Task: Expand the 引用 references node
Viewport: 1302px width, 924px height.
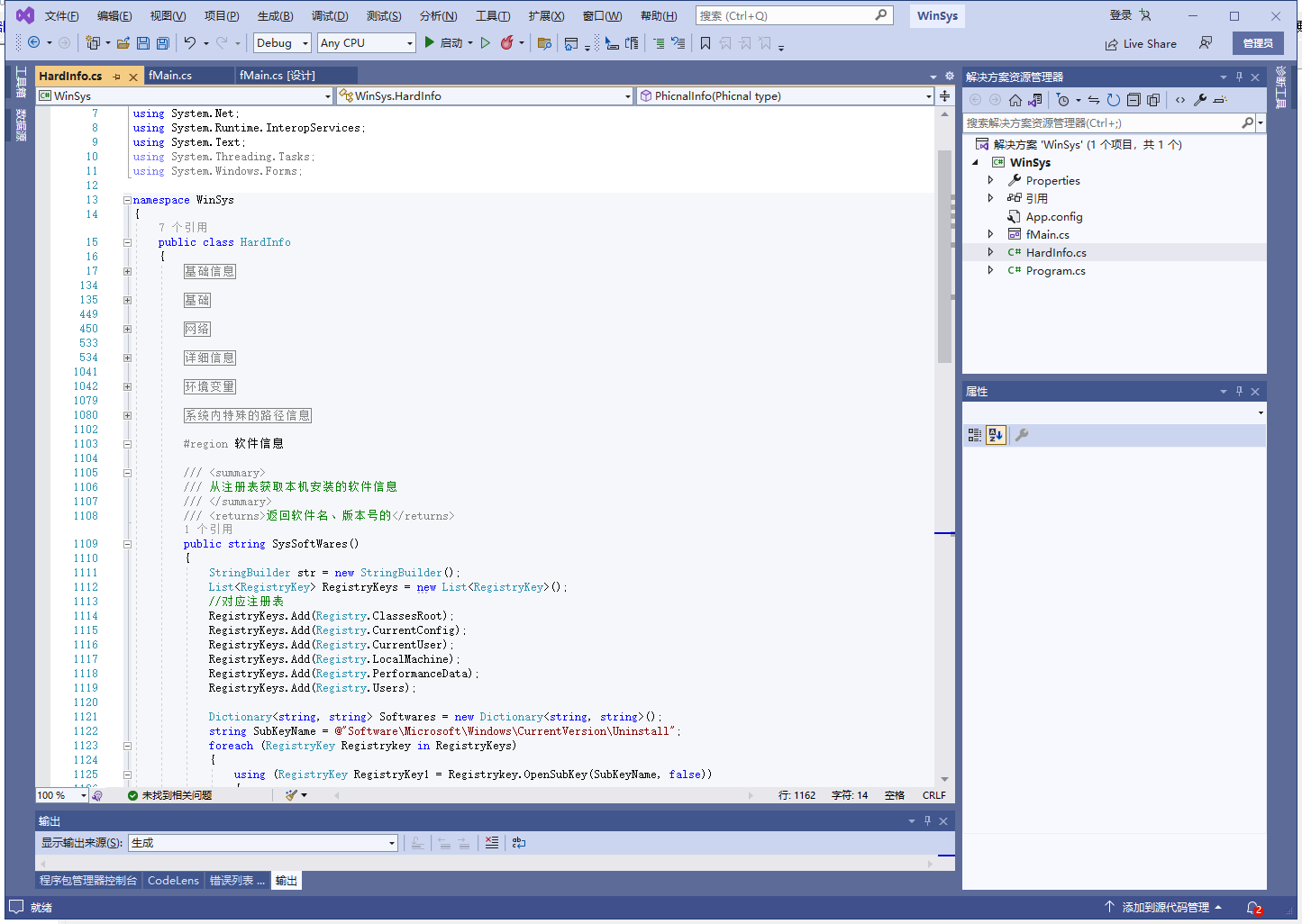Action: (990, 198)
